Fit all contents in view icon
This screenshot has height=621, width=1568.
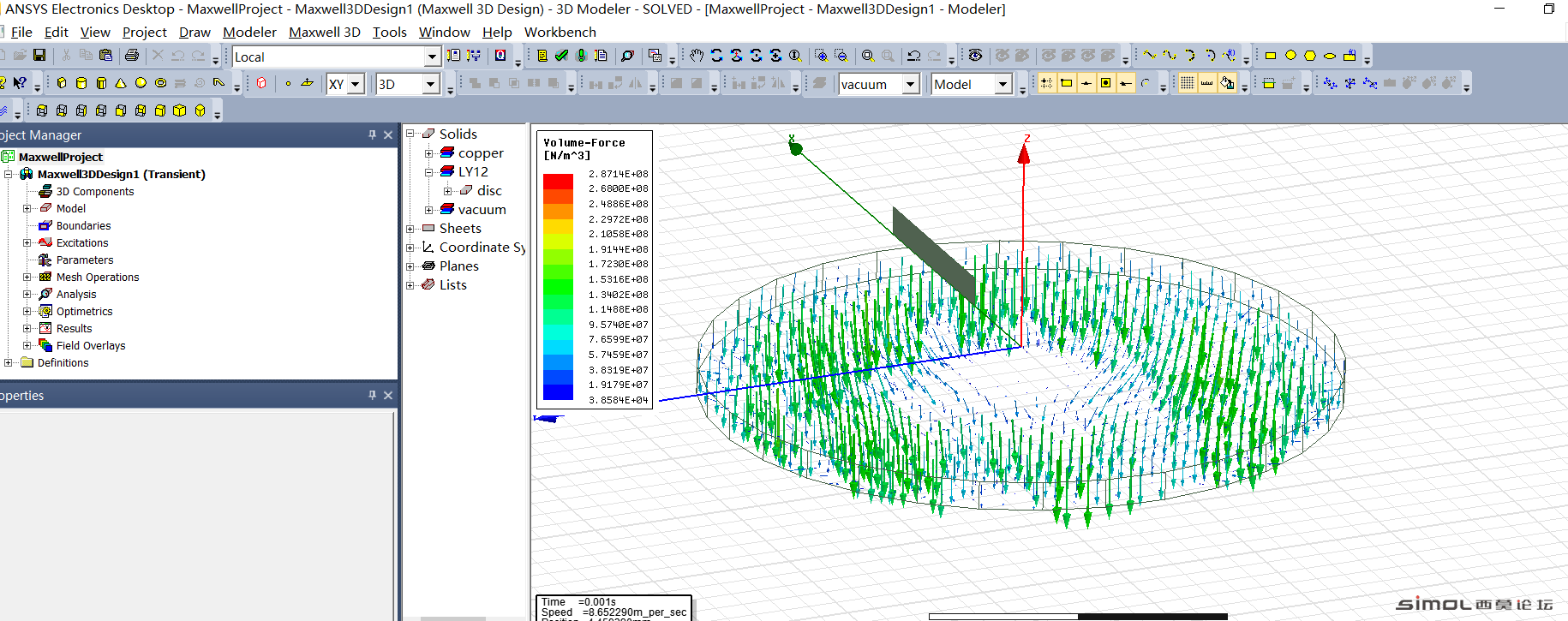[867, 56]
